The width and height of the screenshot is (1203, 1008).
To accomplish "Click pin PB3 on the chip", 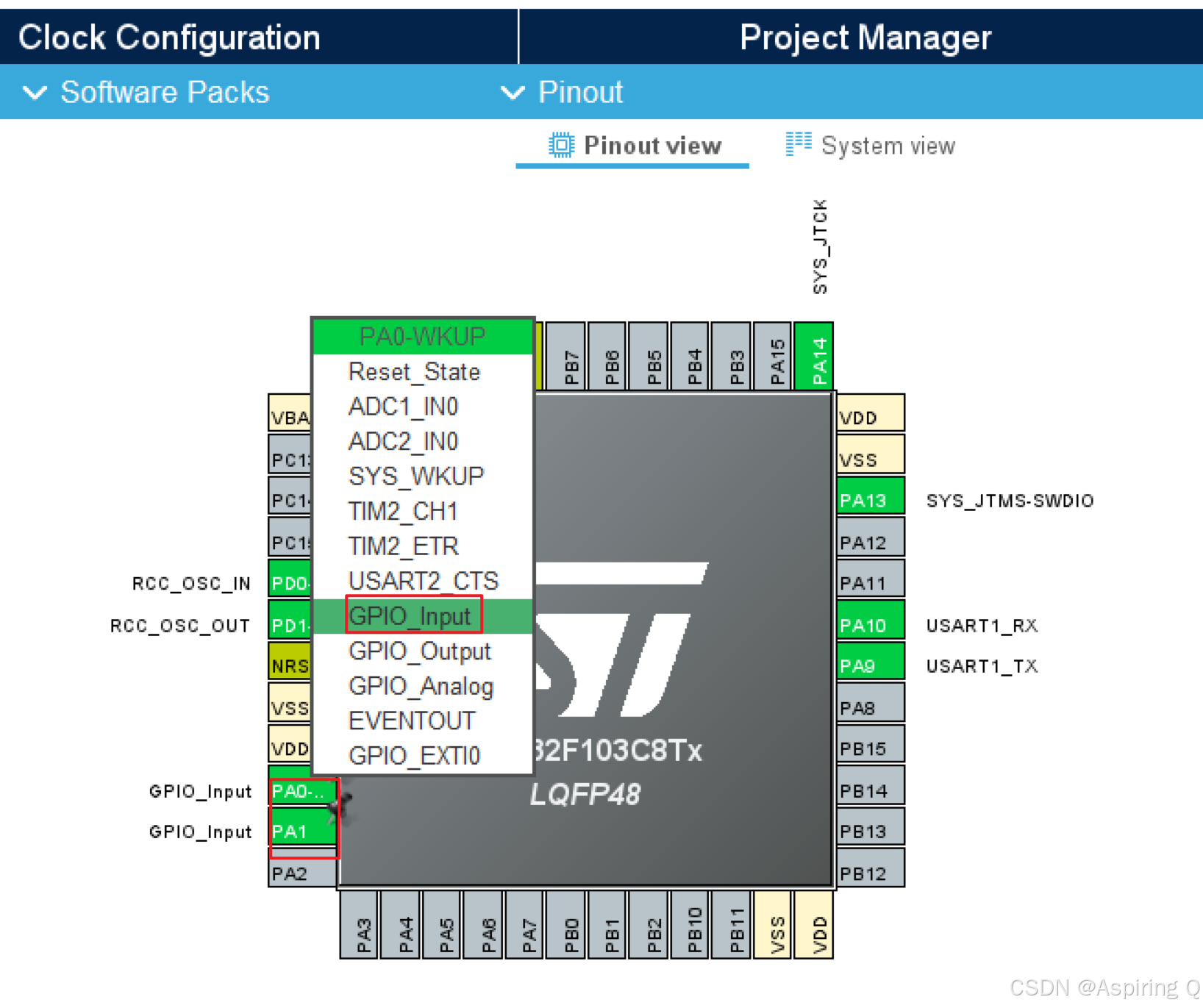I will pos(732,356).
